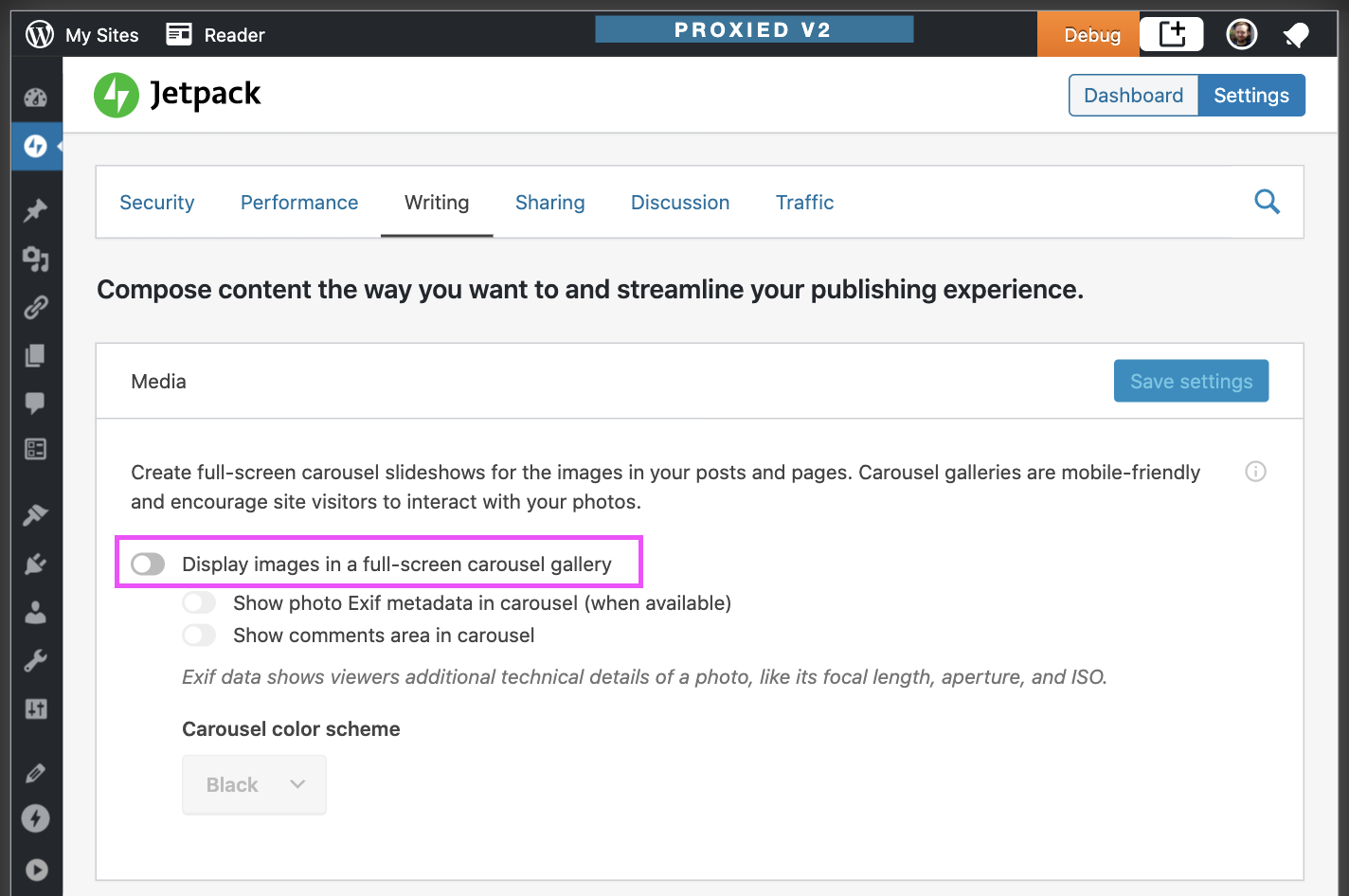The image size is (1349, 896).
Task: Click the Save settings button
Action: [x=1191, y=381]
